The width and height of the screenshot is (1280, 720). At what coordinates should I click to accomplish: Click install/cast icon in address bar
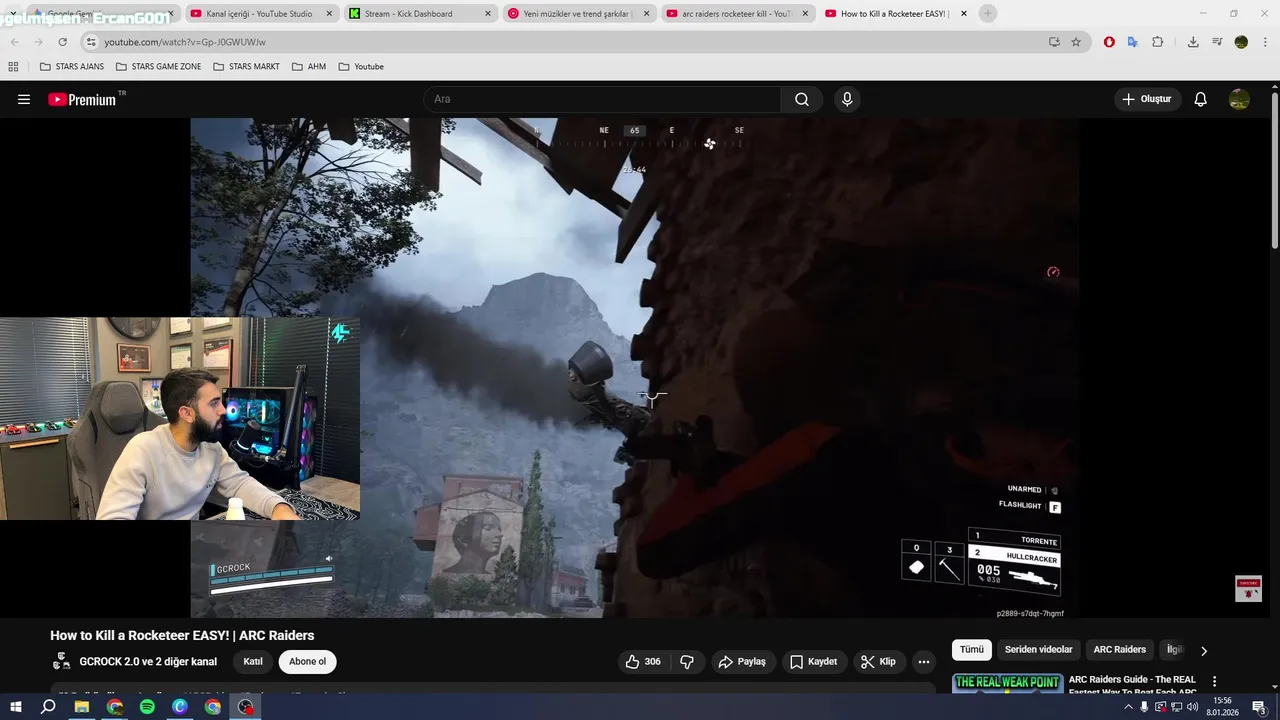point(1054,42)
